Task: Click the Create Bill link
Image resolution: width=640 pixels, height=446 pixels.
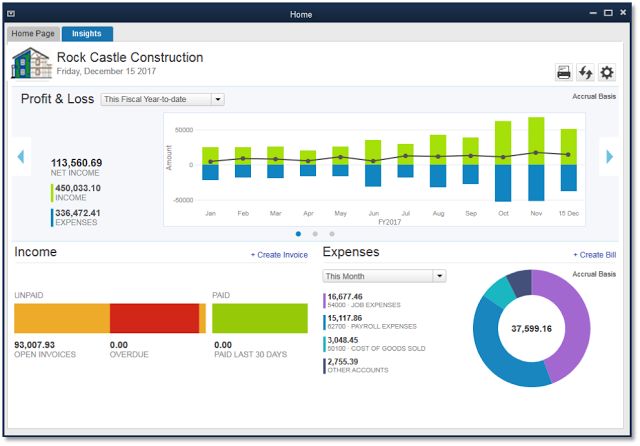Action: point(596,256)
